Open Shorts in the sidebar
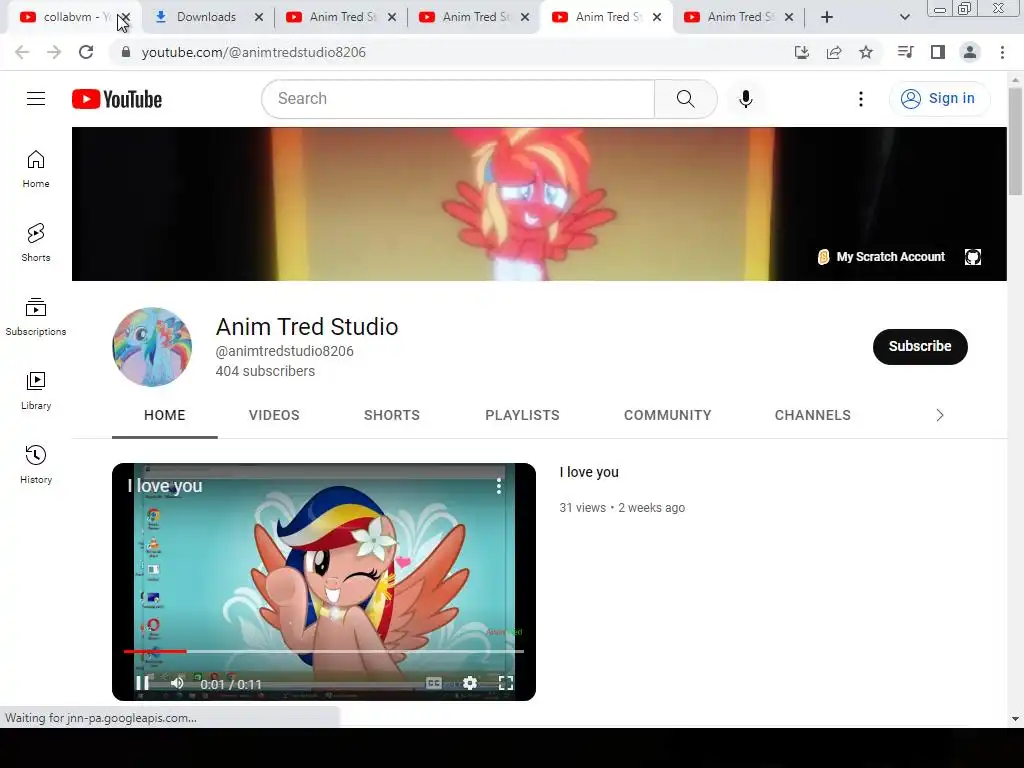This screenshot has height=768, width=1024. (x=36, y=242)
